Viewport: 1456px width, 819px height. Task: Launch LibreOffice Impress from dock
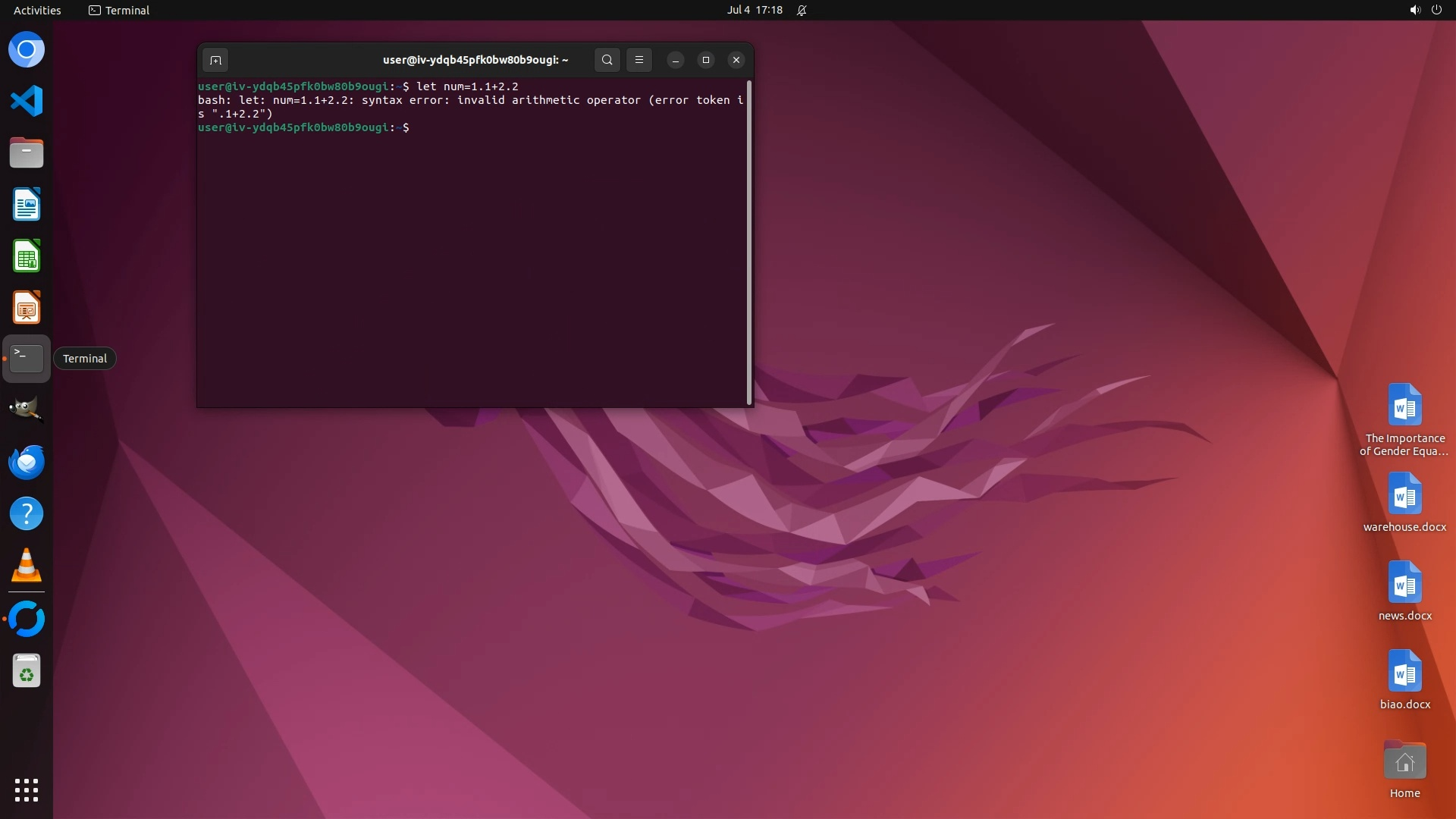[27, 307]
